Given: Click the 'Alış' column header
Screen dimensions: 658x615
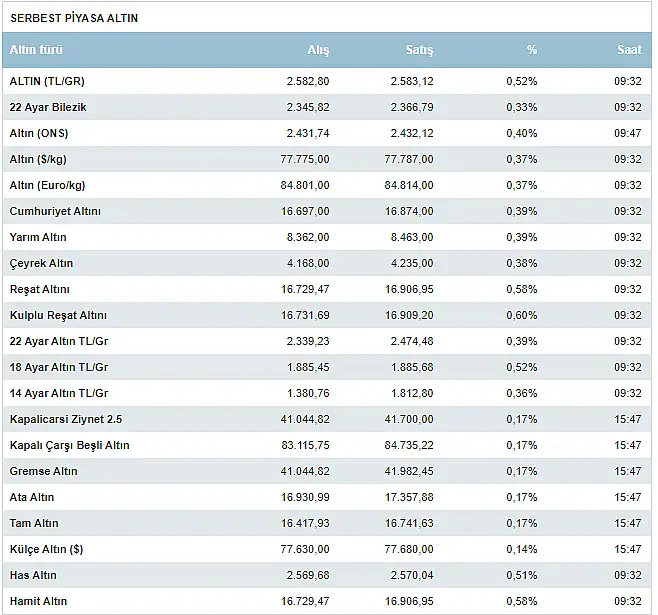Looking at the screenshot, I should (319, 50).
